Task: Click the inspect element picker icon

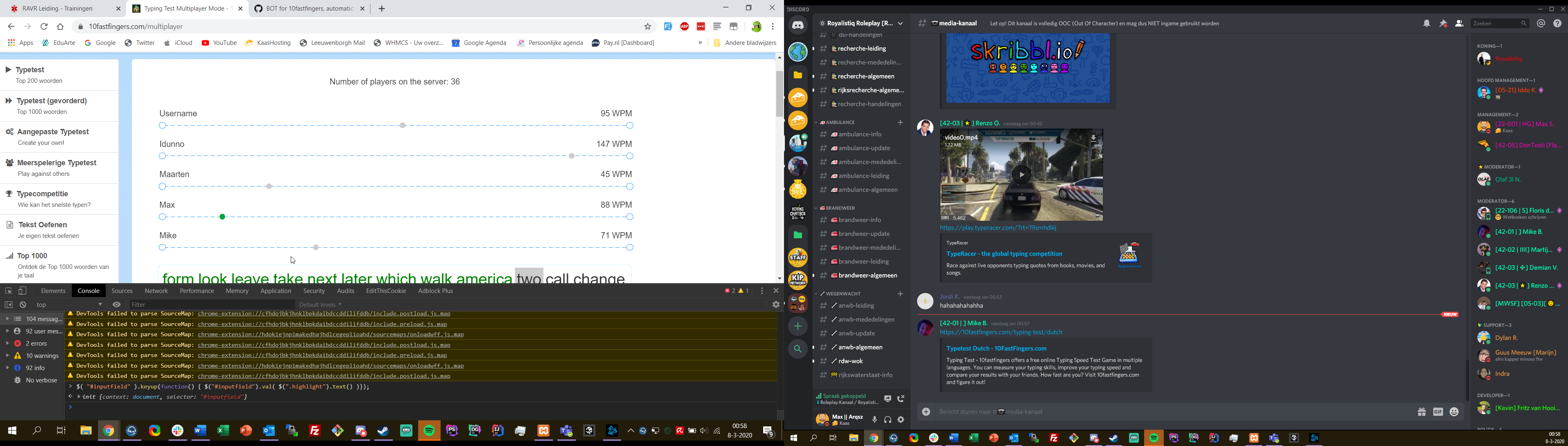Action: (9, 291)
